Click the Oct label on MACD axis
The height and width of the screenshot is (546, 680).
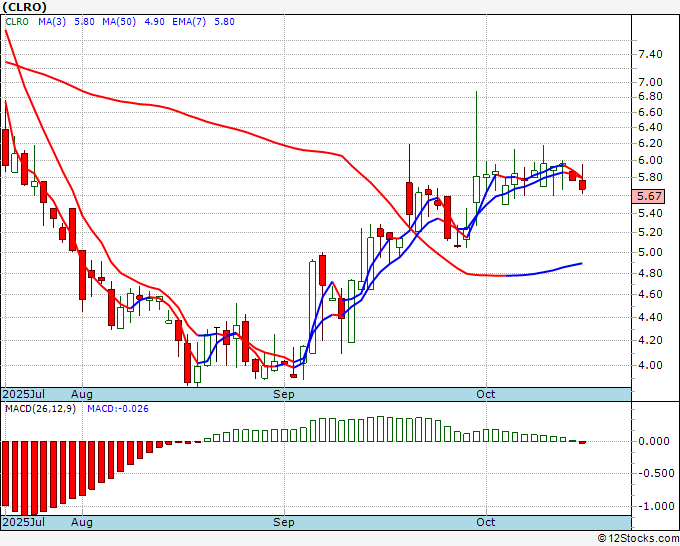coord(485,522)
